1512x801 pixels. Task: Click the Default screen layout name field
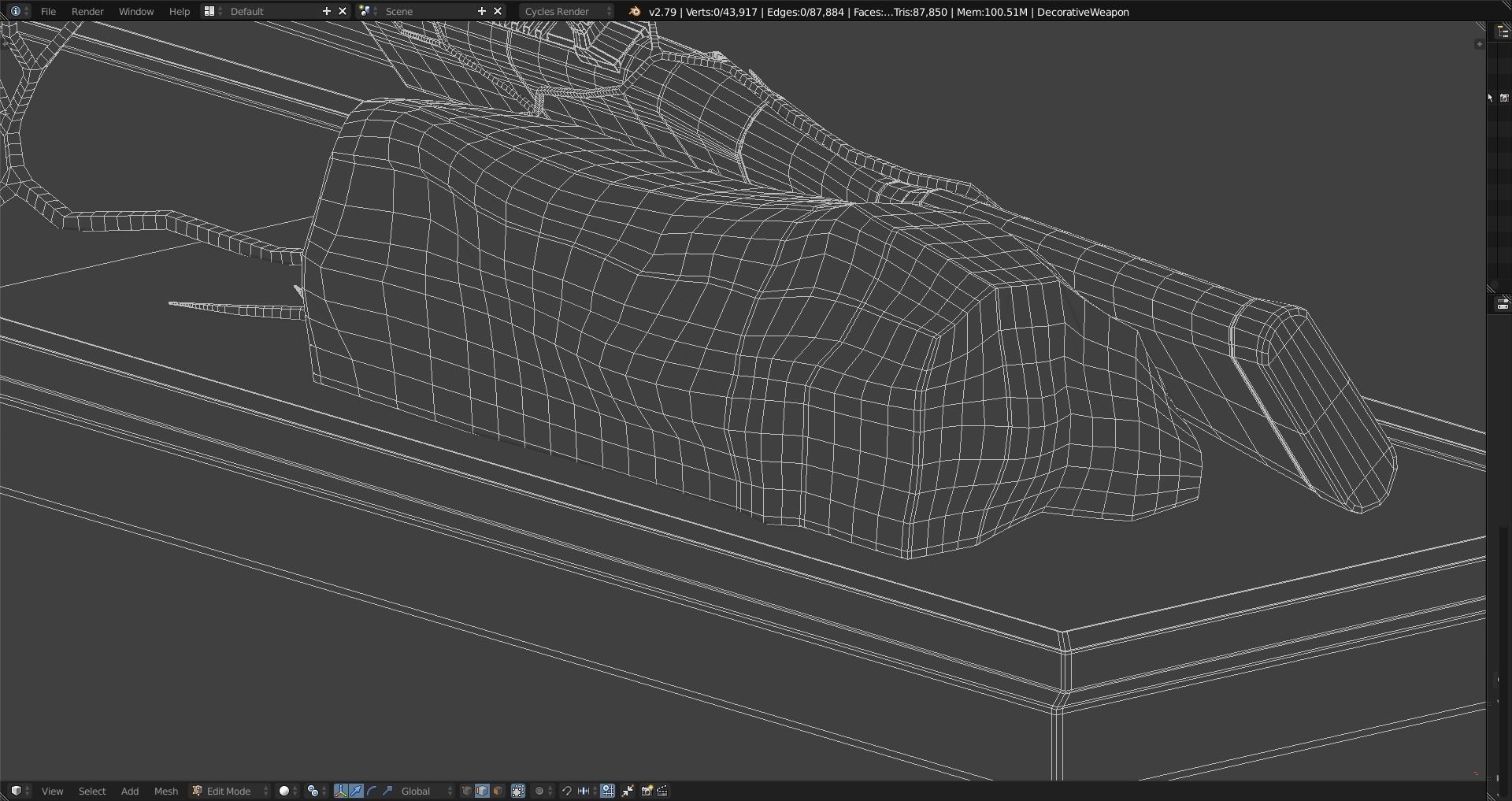pyautogui.click(x=272, y=11)
